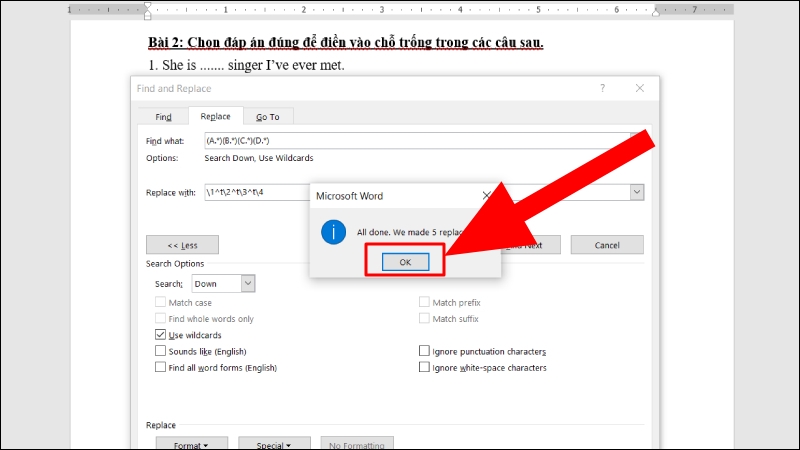Screen dimensions: 800x450
Task: Click 'Search Down, Use Wildcards' options text
Action: pos(259,158)
